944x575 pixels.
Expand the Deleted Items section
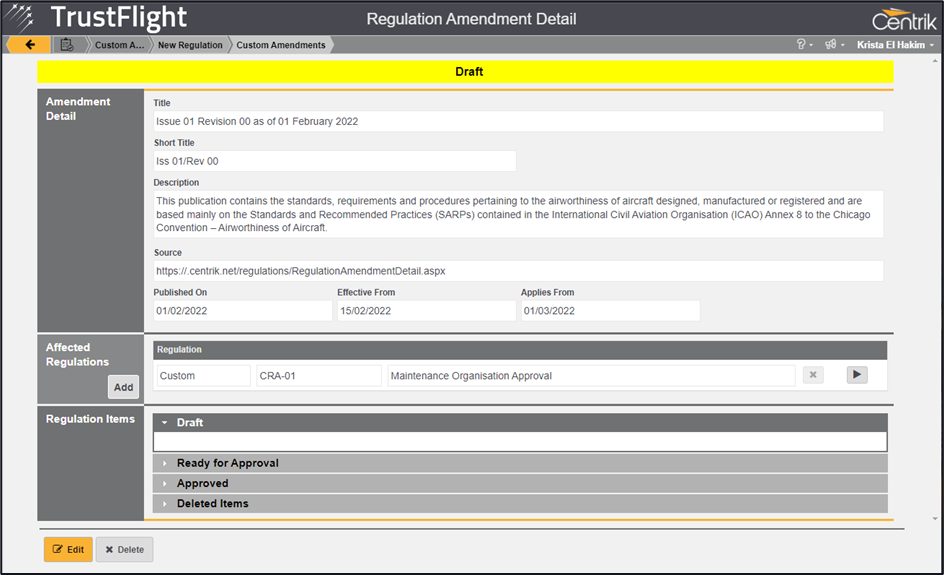tap(212, 503)
